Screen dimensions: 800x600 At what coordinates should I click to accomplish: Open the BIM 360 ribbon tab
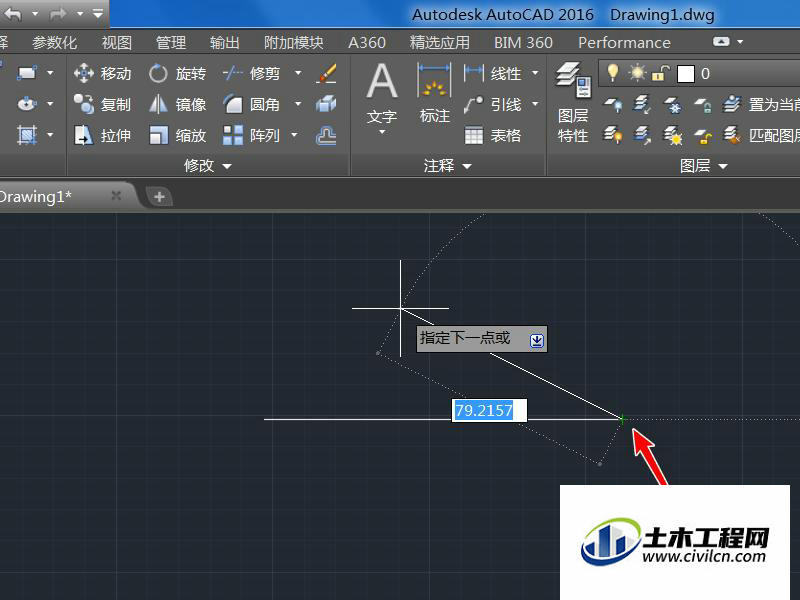(523, 42)
